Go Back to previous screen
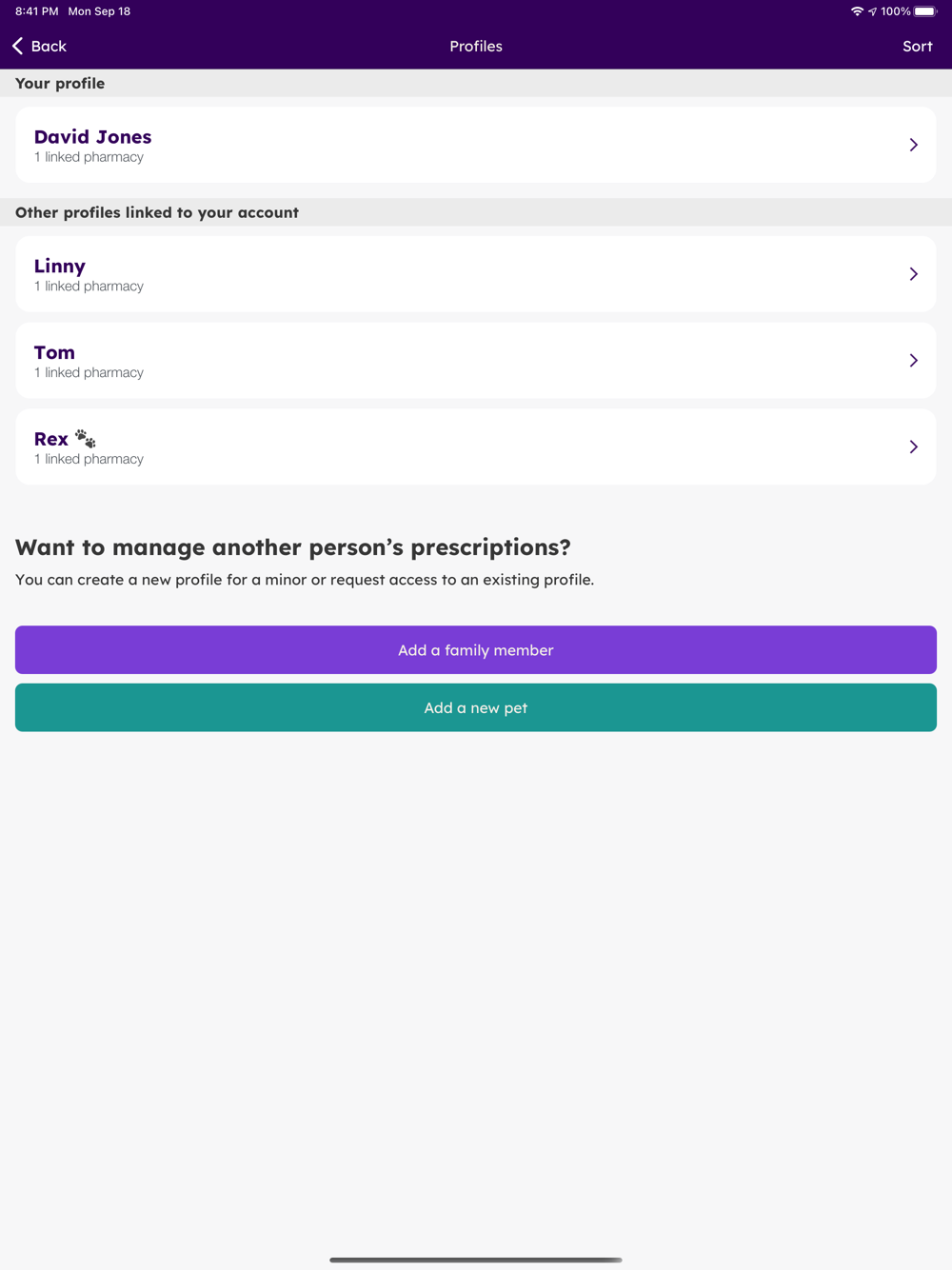Viewport: 952px width, 1270px height. [49, 46]
